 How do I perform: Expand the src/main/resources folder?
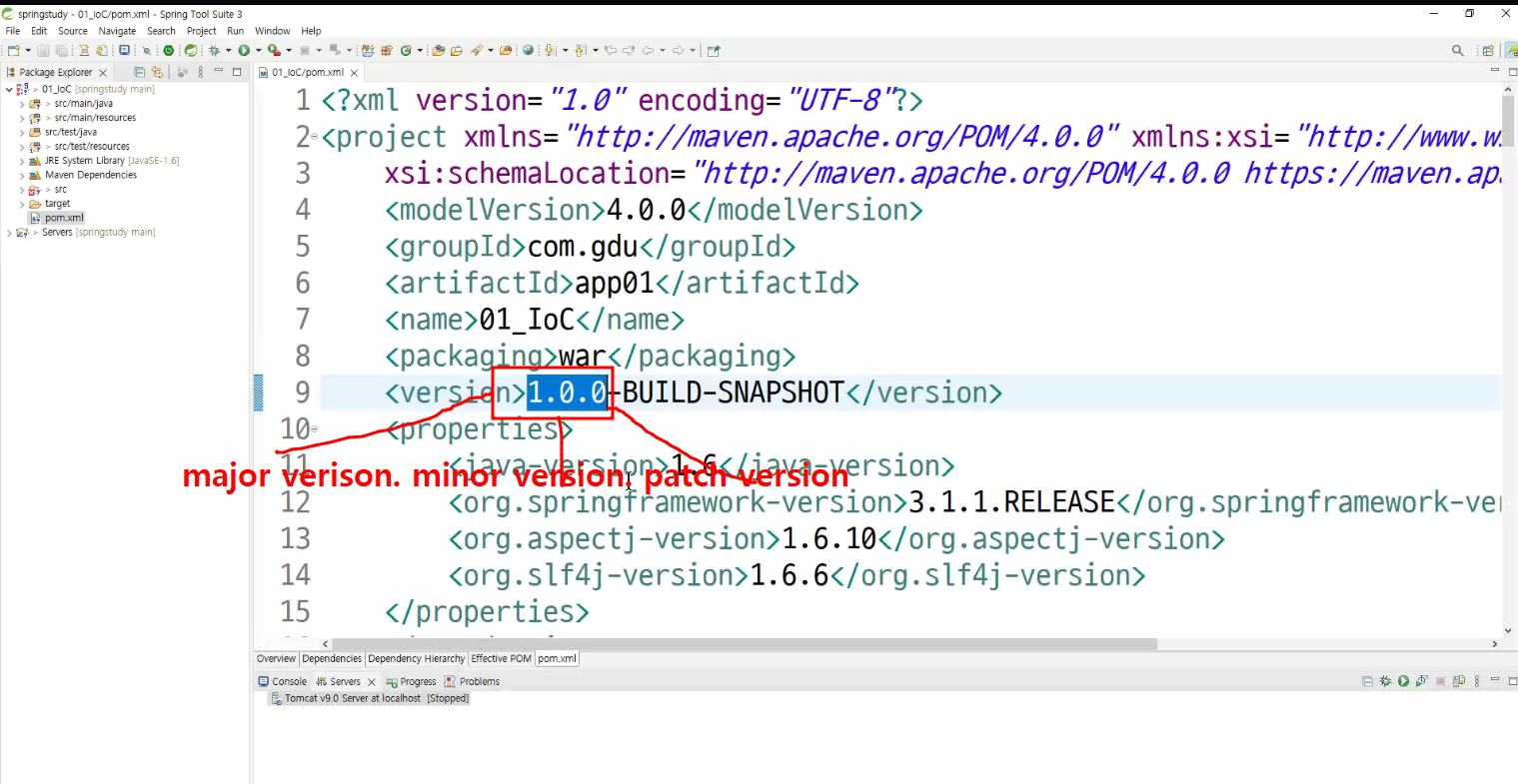tap(22, 118)
